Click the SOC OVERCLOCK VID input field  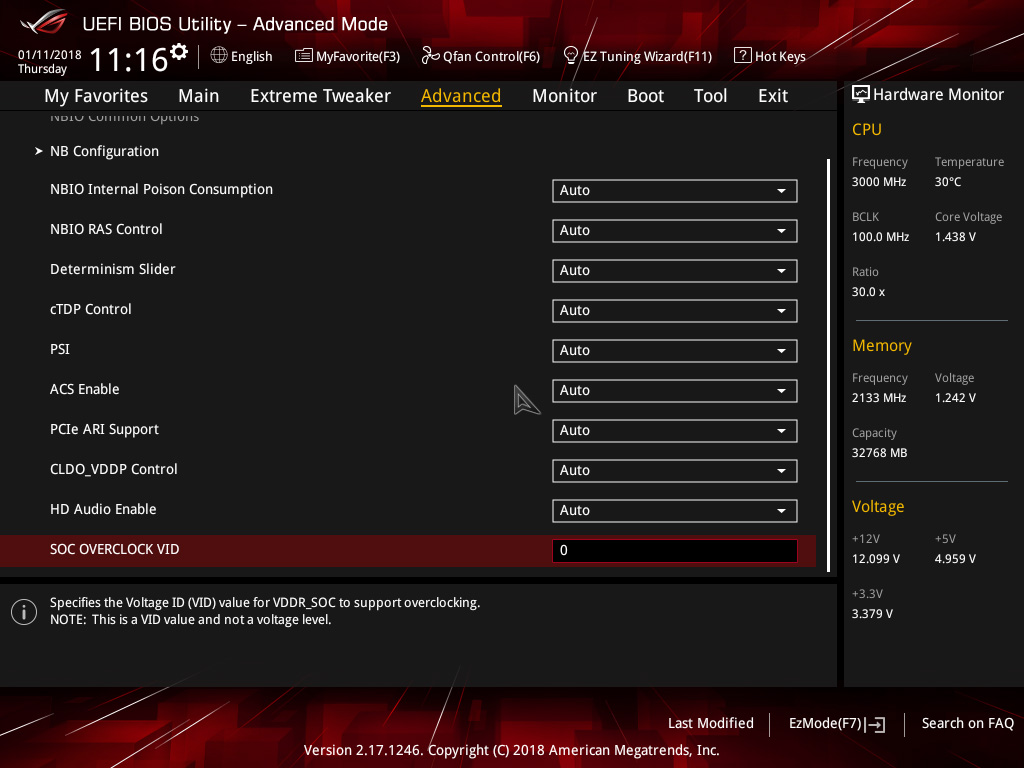(675, 551)
